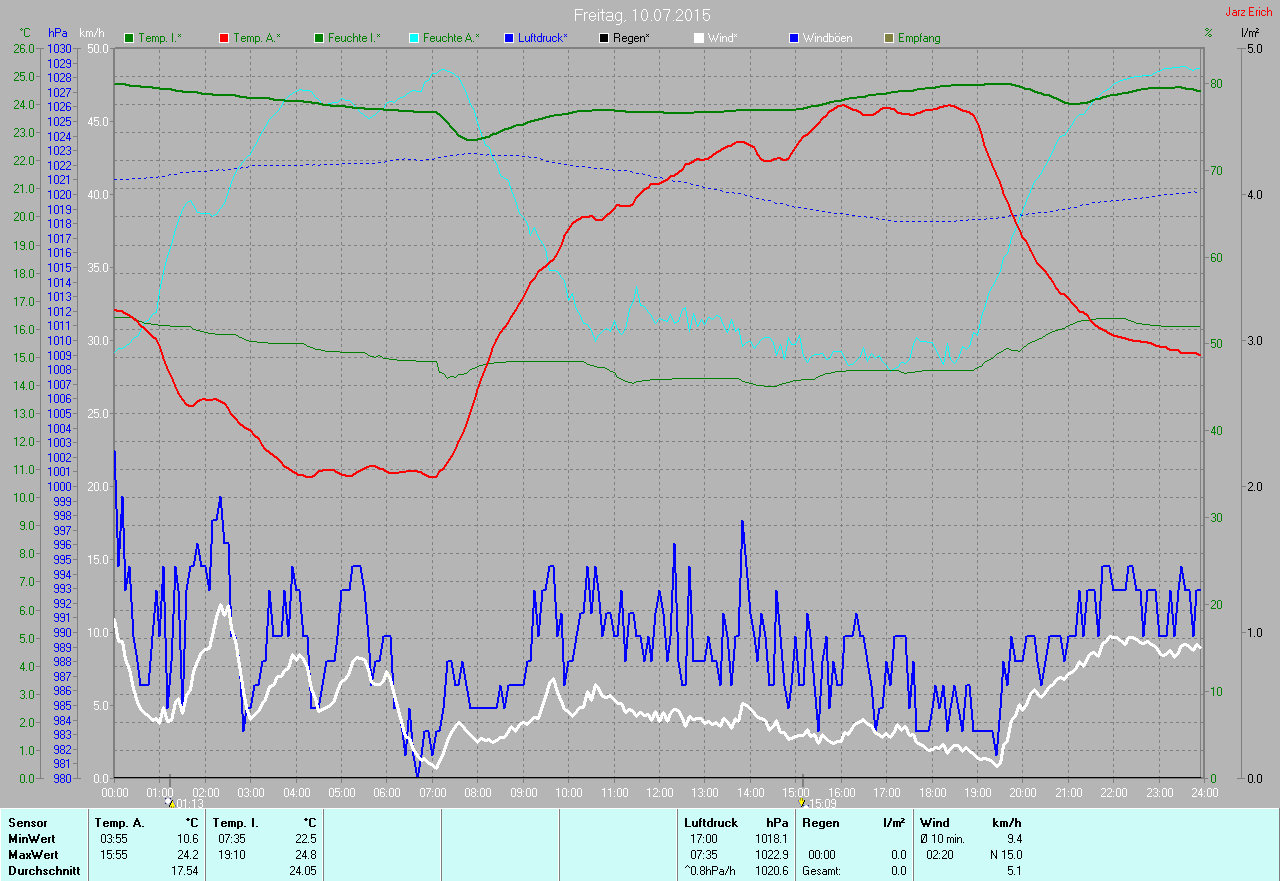This screenshot has width=1280, height=881.
Task: Click the Wind table header
Action: (934, 823)
